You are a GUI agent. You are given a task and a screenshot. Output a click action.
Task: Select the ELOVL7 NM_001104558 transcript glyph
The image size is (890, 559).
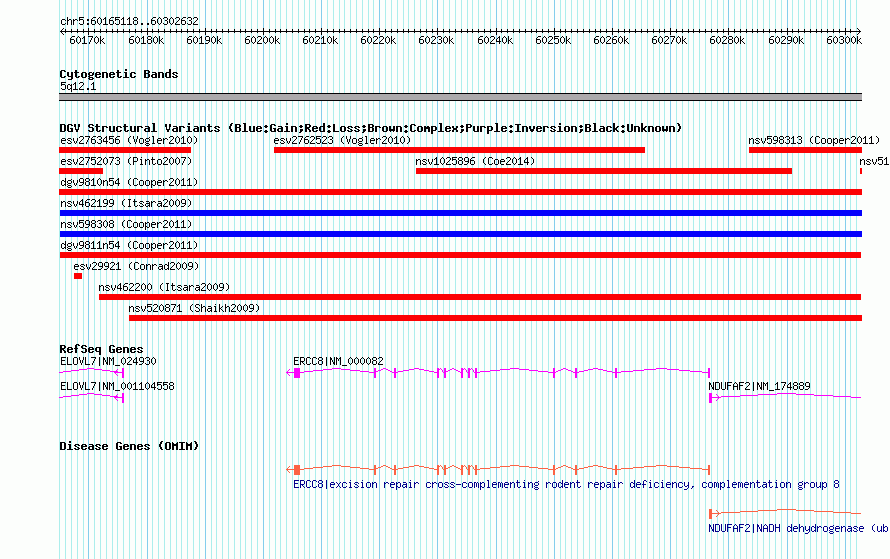coord(90,397)
